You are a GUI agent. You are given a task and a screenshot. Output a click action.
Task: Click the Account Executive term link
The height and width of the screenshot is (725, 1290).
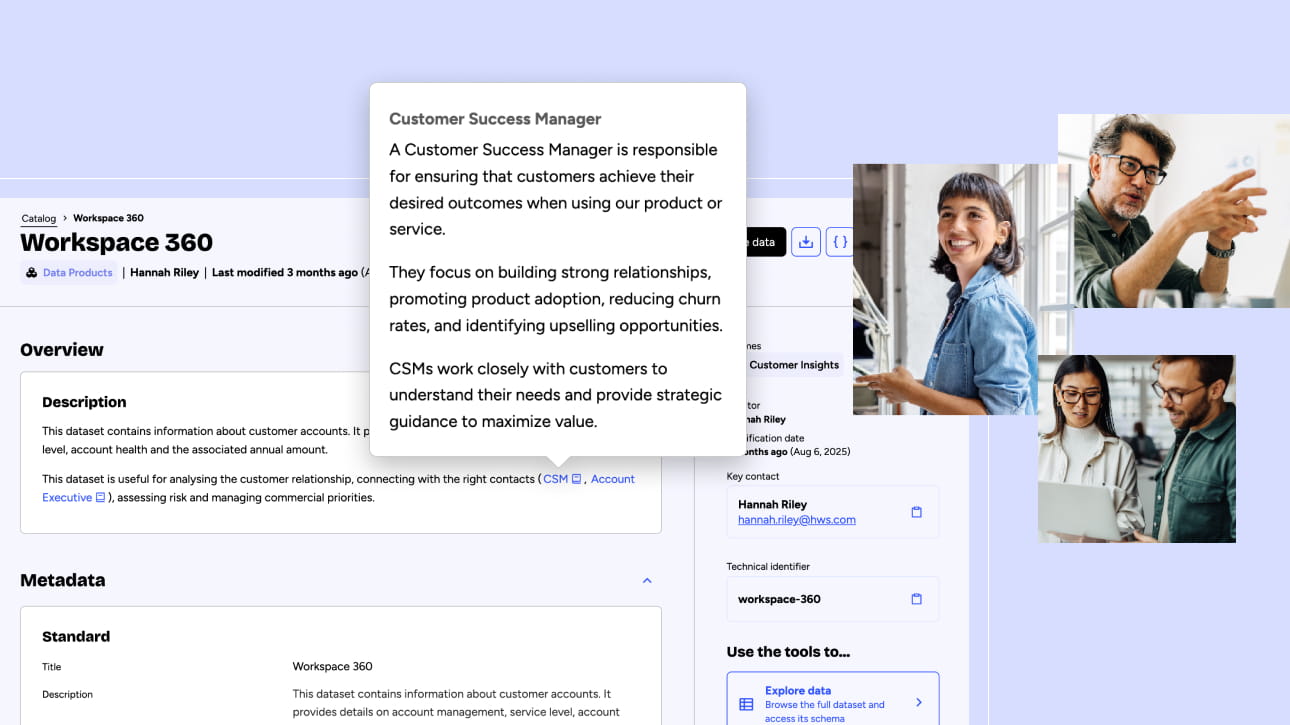(x=612, y=479)
